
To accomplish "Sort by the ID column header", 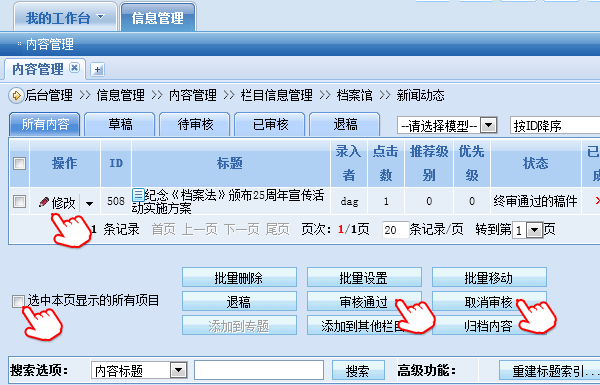I will click(x=116, y=163).
